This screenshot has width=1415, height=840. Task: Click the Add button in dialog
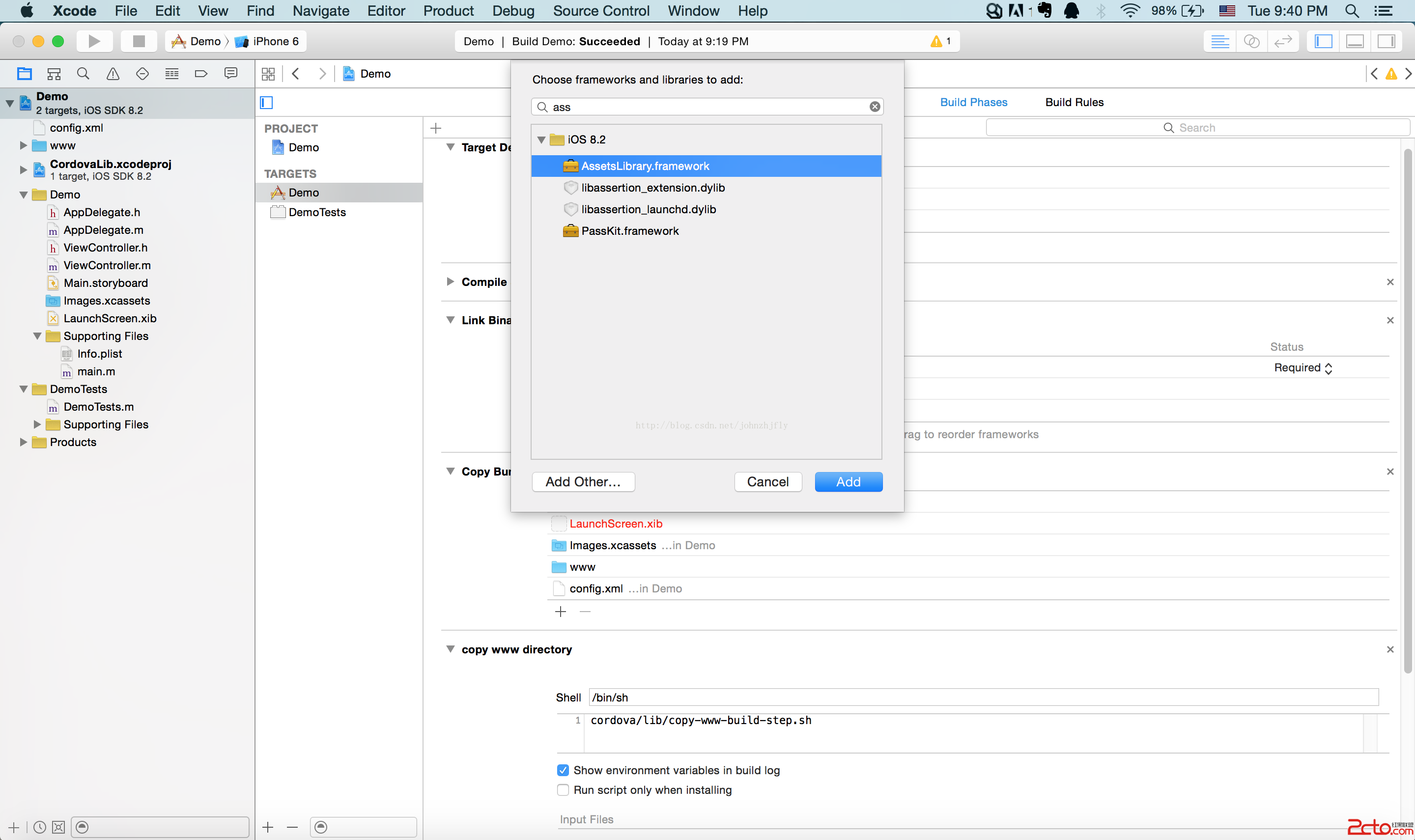(x=848, y=482)
